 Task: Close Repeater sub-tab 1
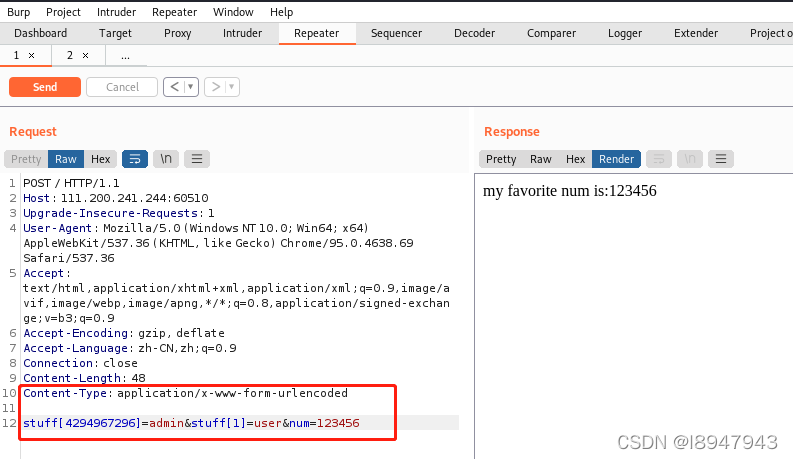pos(31,56)
